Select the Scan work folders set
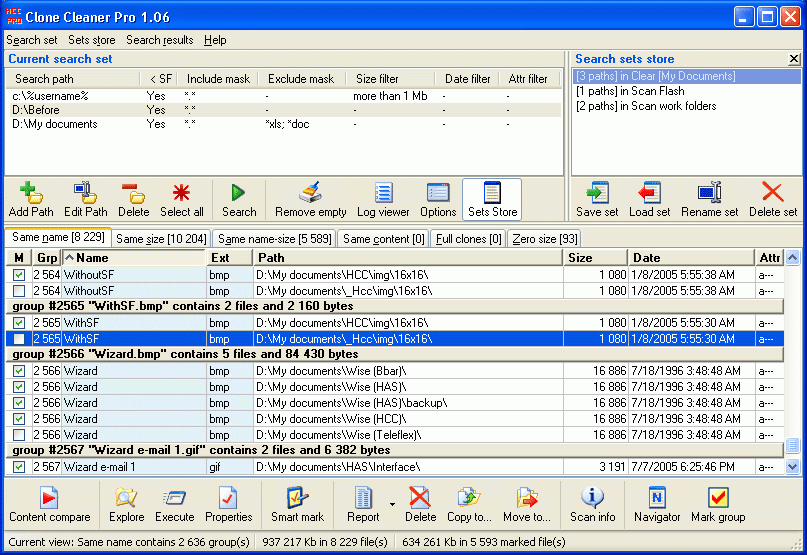The height and width of the screenshot is (555, 807). [646, 106]
